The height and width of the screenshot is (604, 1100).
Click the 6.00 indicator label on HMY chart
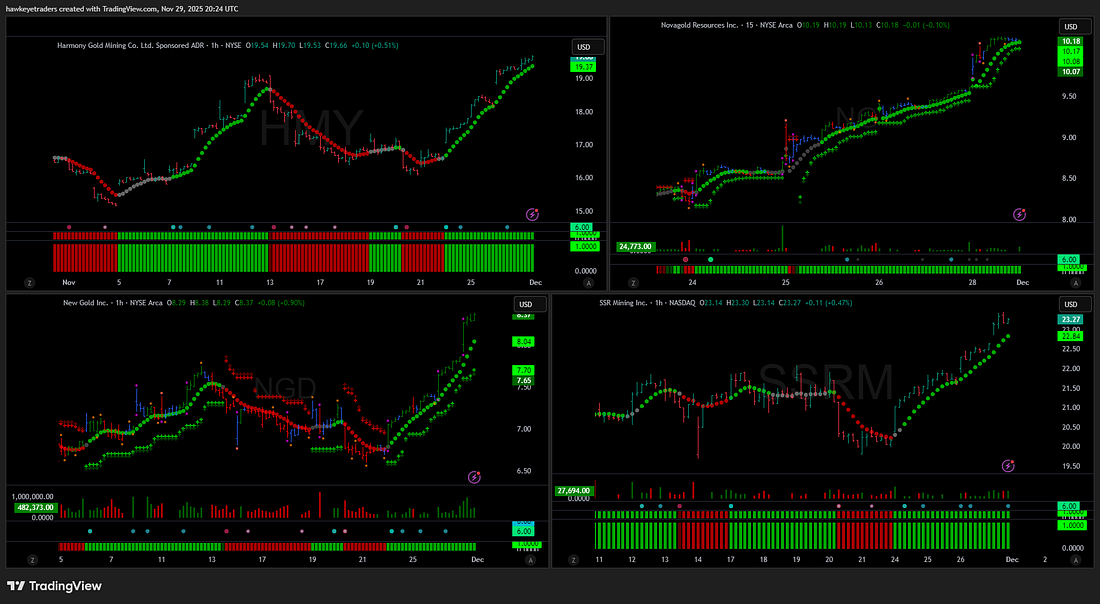(582, 228)
